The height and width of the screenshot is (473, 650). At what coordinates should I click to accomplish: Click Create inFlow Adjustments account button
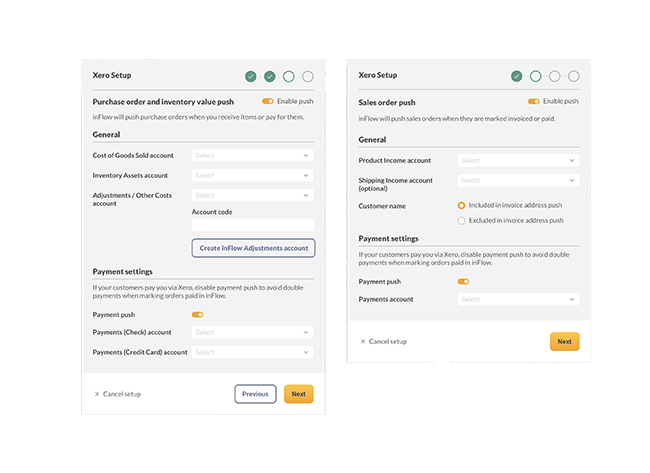tap(253, 248)
